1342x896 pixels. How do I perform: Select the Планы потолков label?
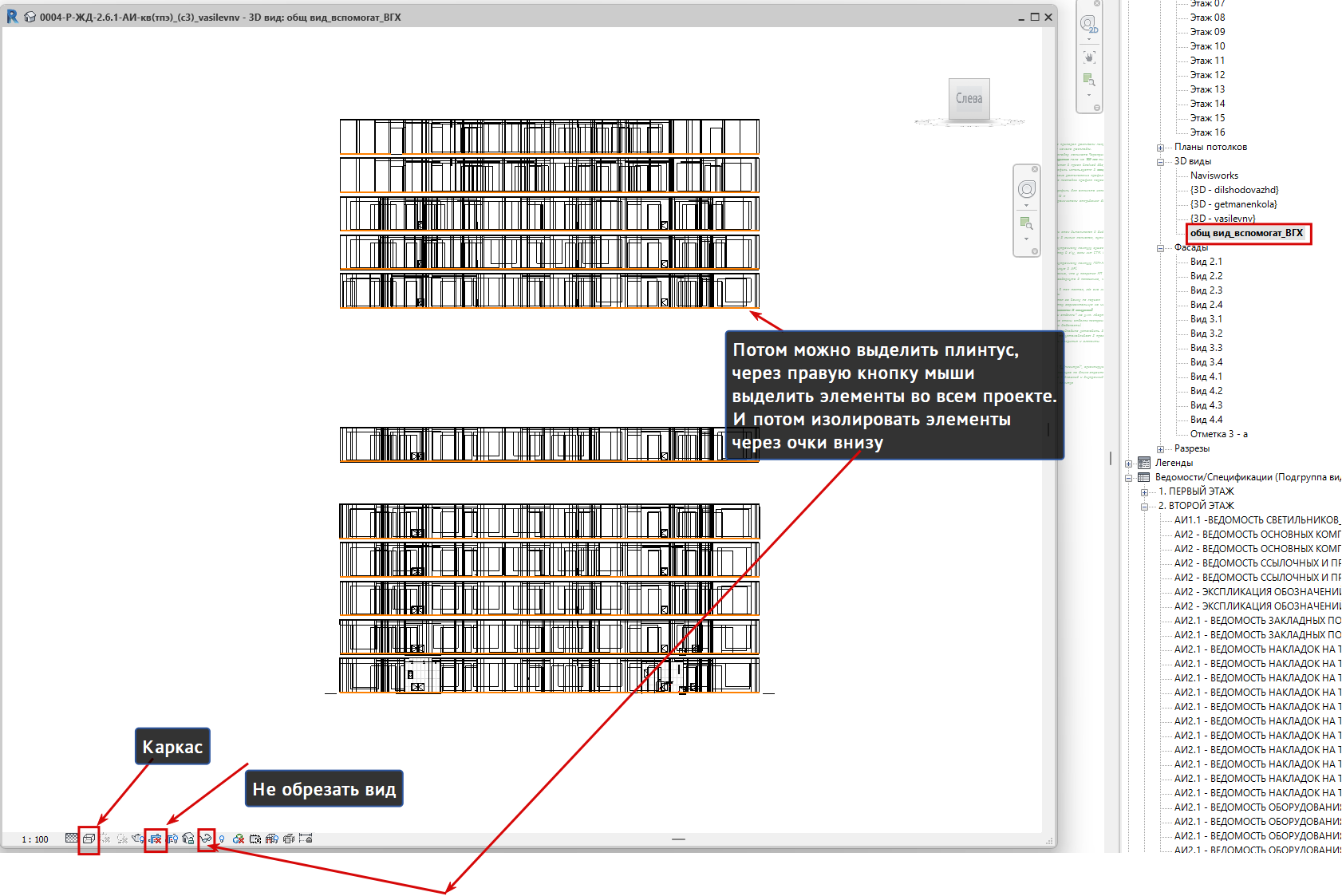coord(1210,147)
